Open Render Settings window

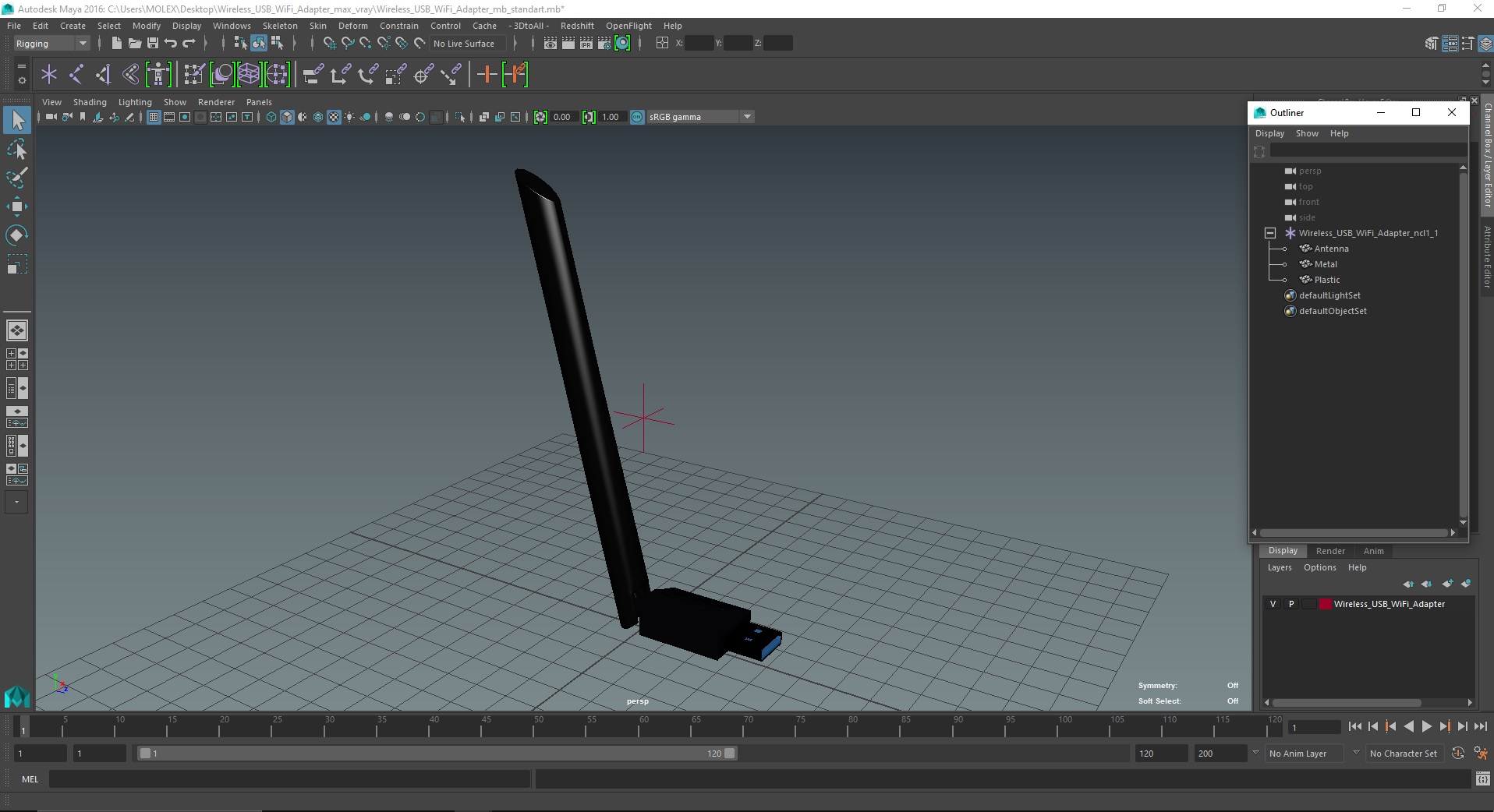tap(604, 44)
